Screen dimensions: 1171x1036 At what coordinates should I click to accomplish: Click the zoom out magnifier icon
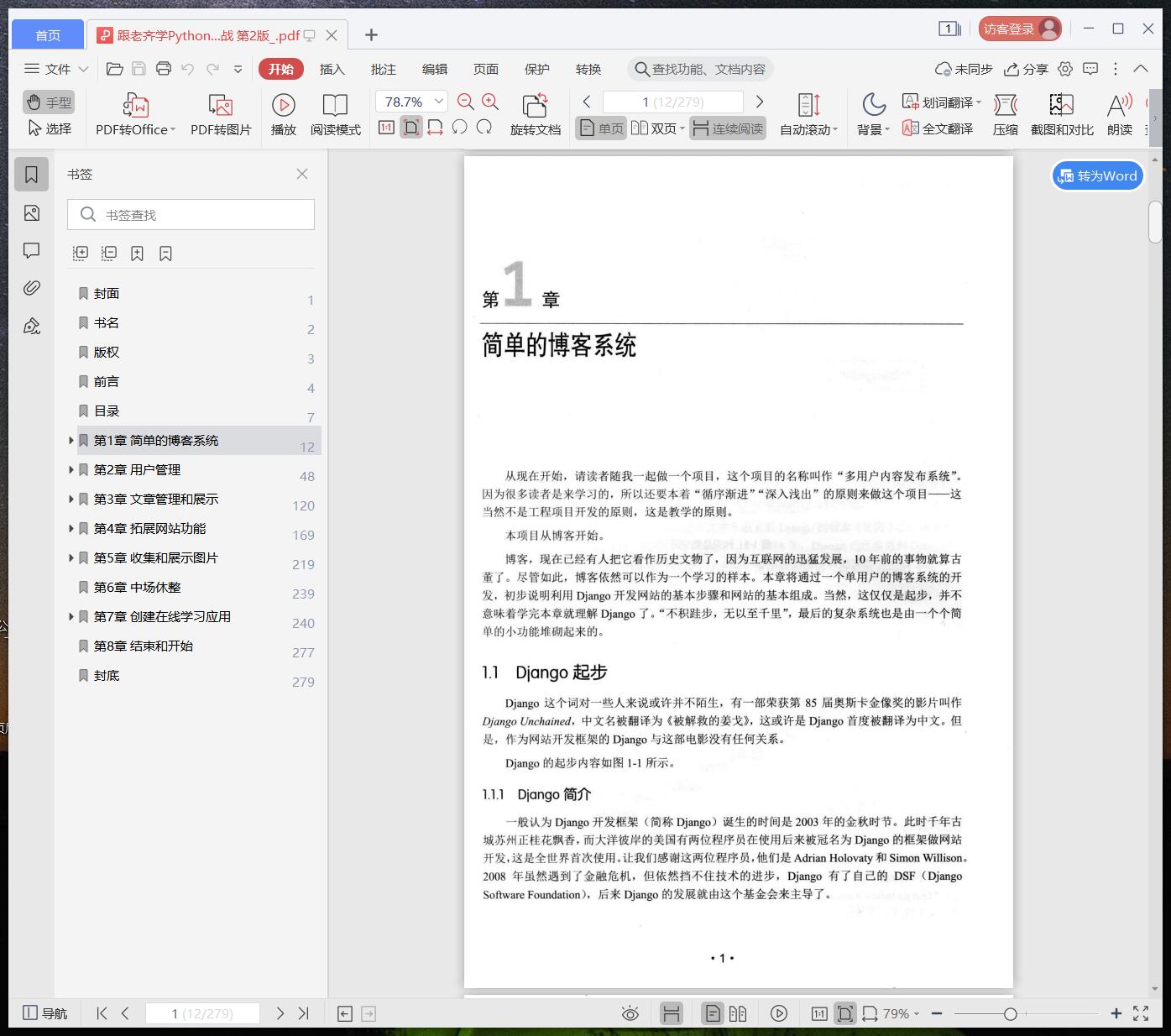pos(466,102)
